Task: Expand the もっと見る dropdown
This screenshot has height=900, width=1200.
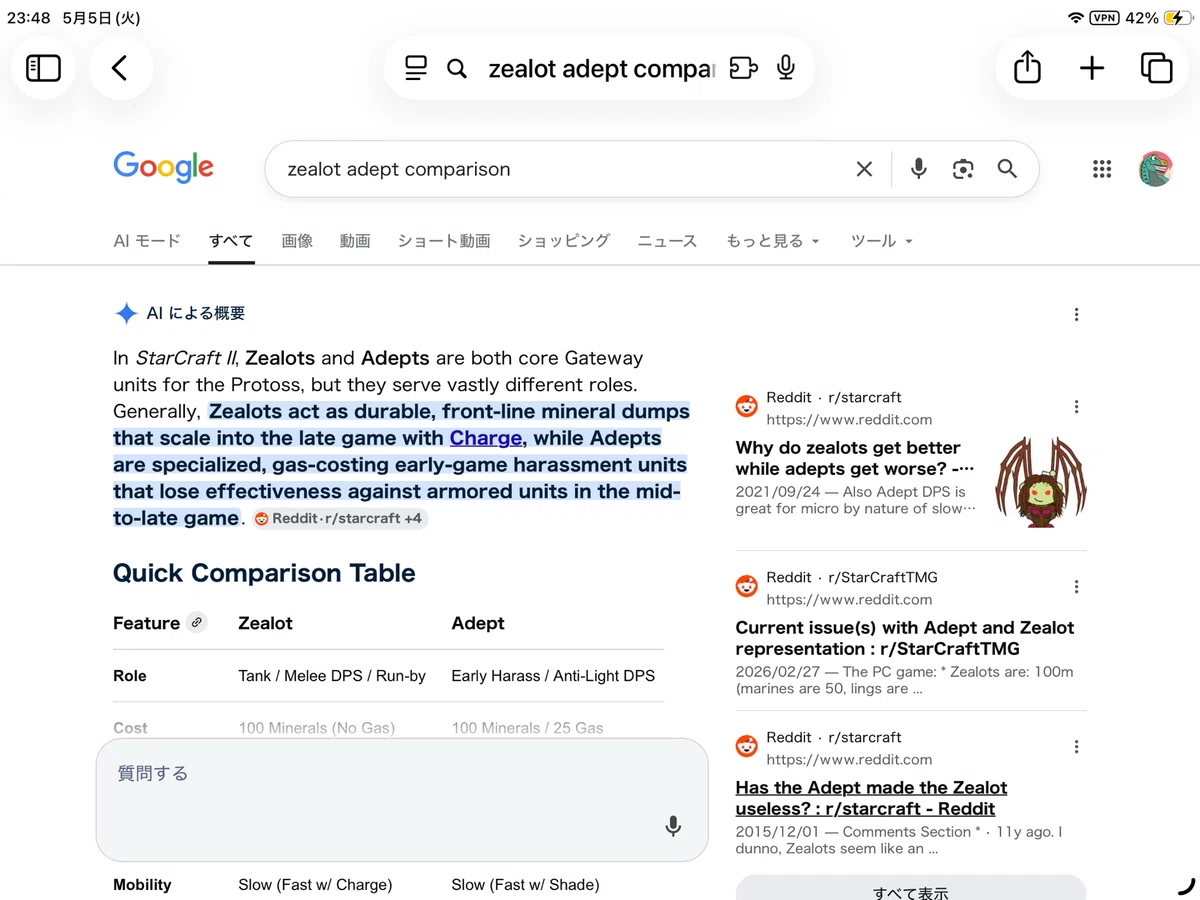Action: tap(773, 241)
